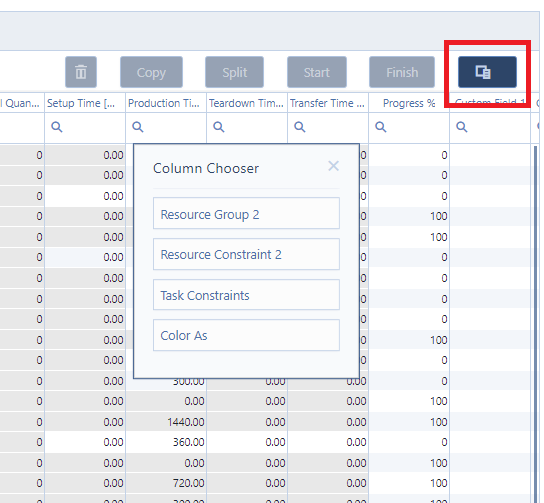544x503 pixels.
Task: Select Task Constraints column item
Action: point(246,295)
